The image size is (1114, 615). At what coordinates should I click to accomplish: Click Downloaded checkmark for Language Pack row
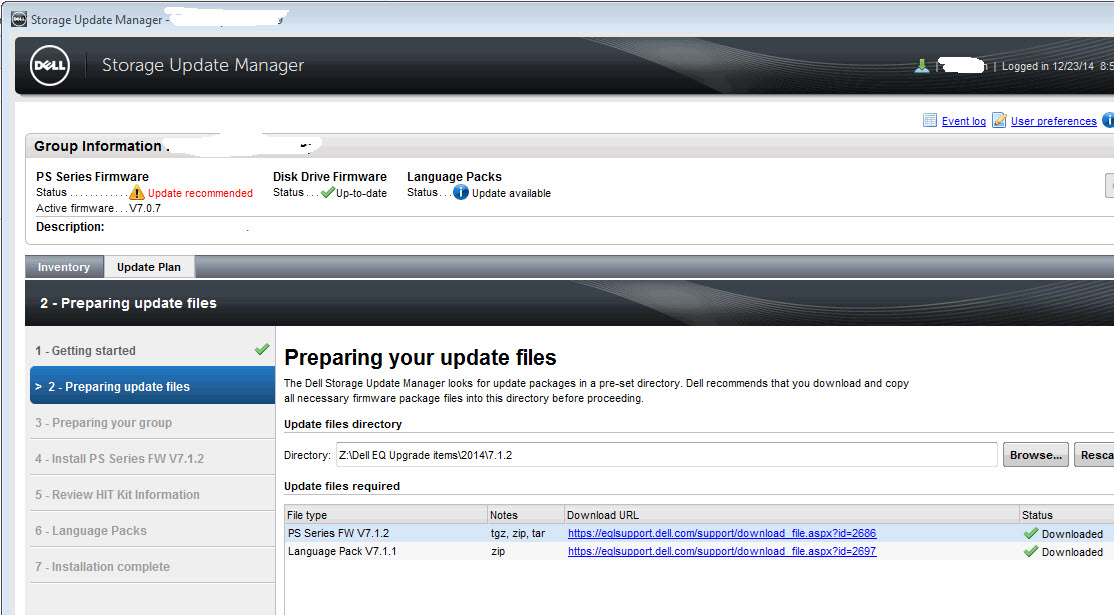tap(1031, 552)
